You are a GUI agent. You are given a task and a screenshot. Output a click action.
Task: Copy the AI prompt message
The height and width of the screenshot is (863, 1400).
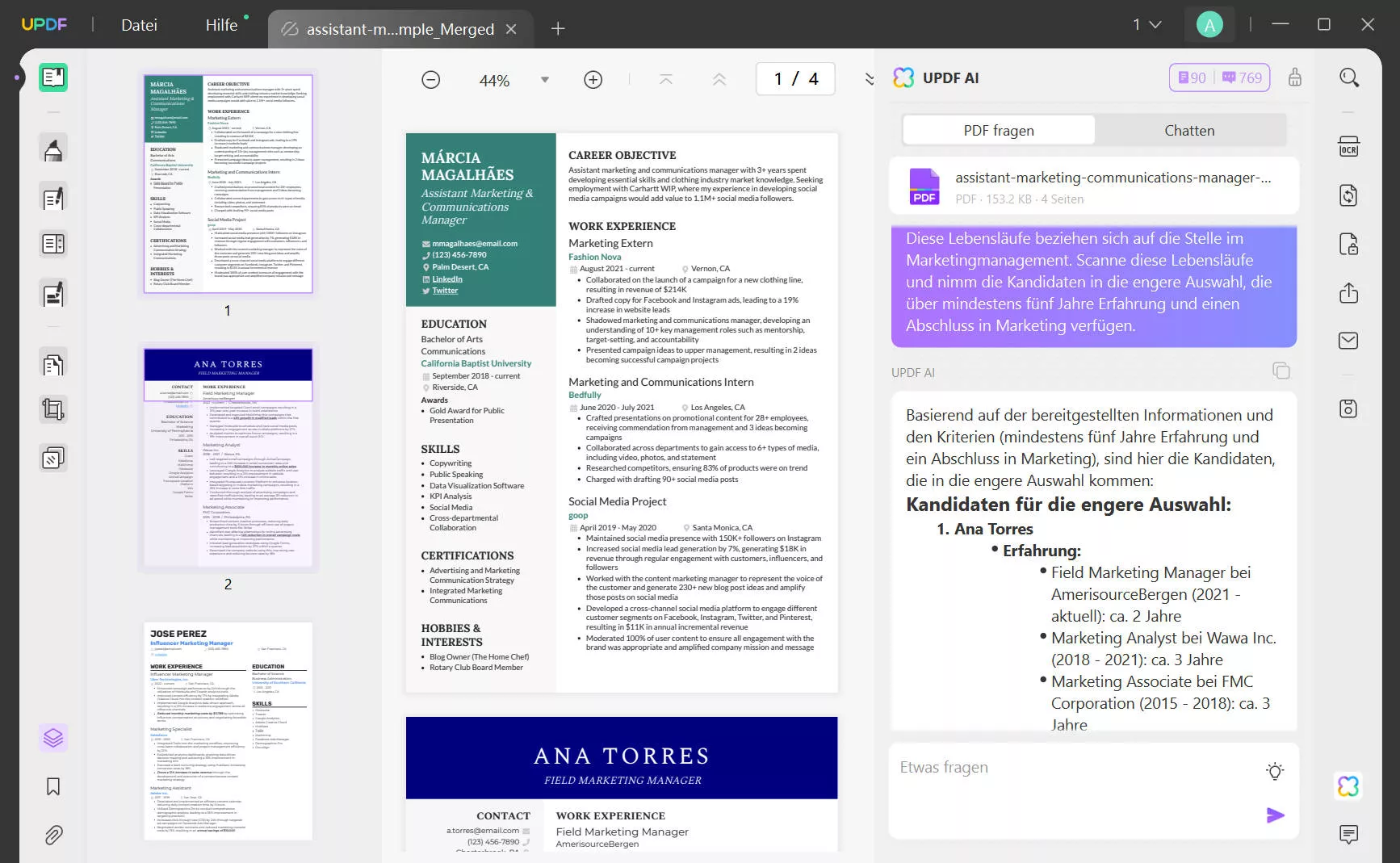coord(1281,371)
